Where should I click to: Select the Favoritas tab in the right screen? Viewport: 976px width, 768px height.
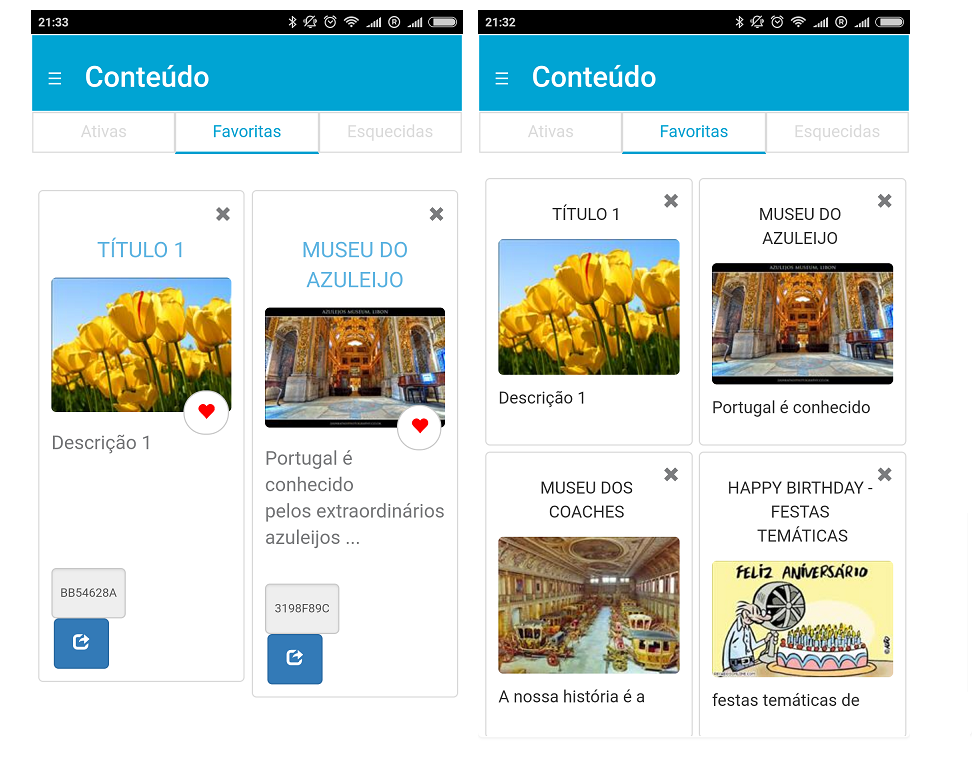(694, 132)
